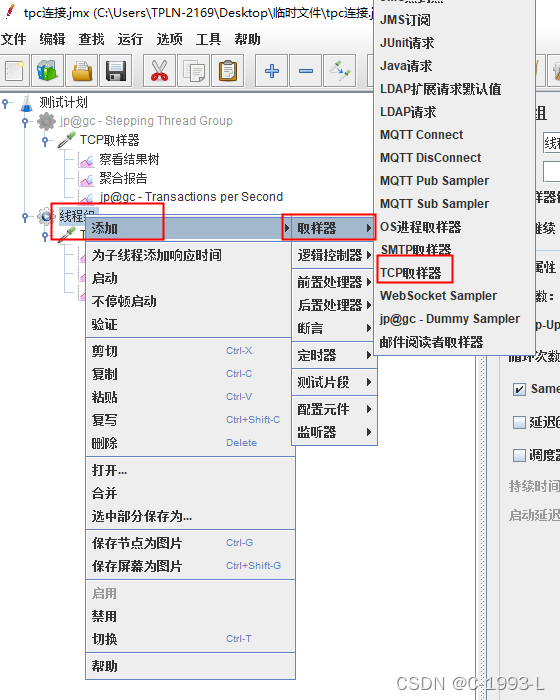Open the 帮助 menu in menu bar
The image size is (560, 700).
click(x=247, y=39)
